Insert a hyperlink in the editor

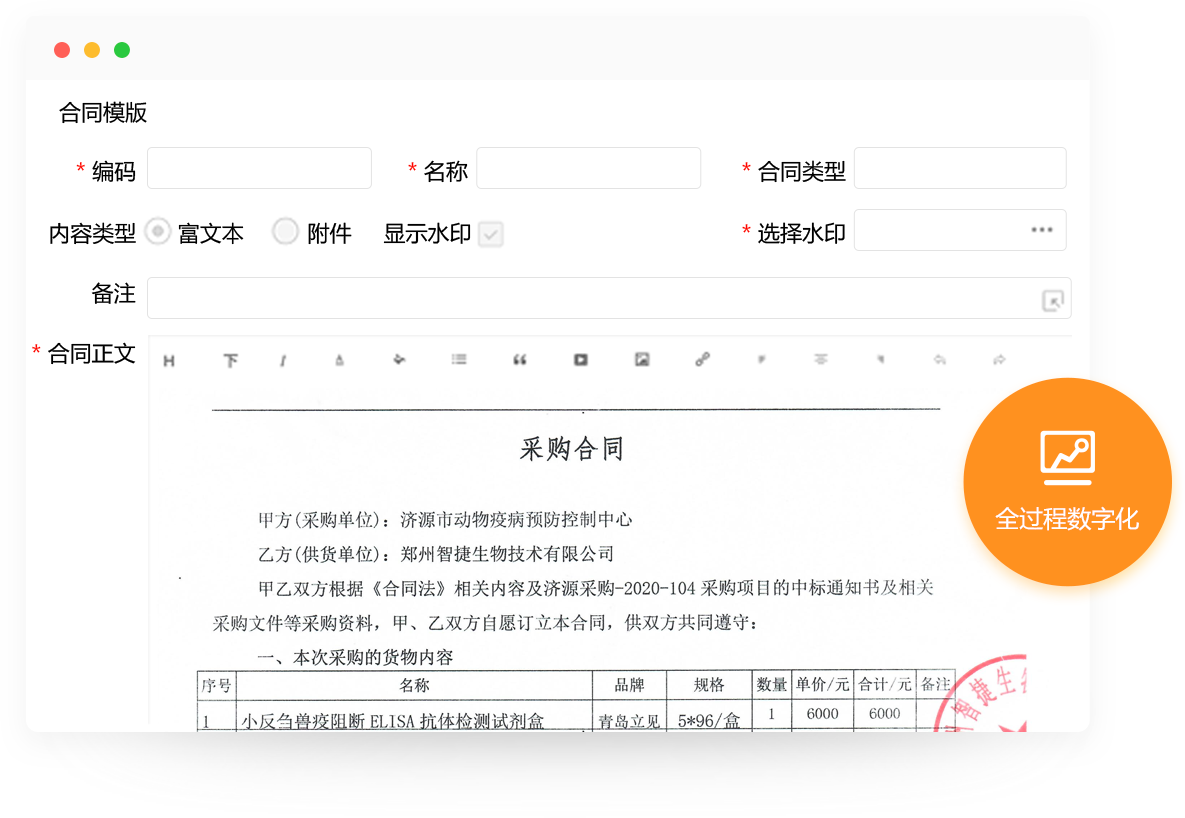(x=703, y=360)
